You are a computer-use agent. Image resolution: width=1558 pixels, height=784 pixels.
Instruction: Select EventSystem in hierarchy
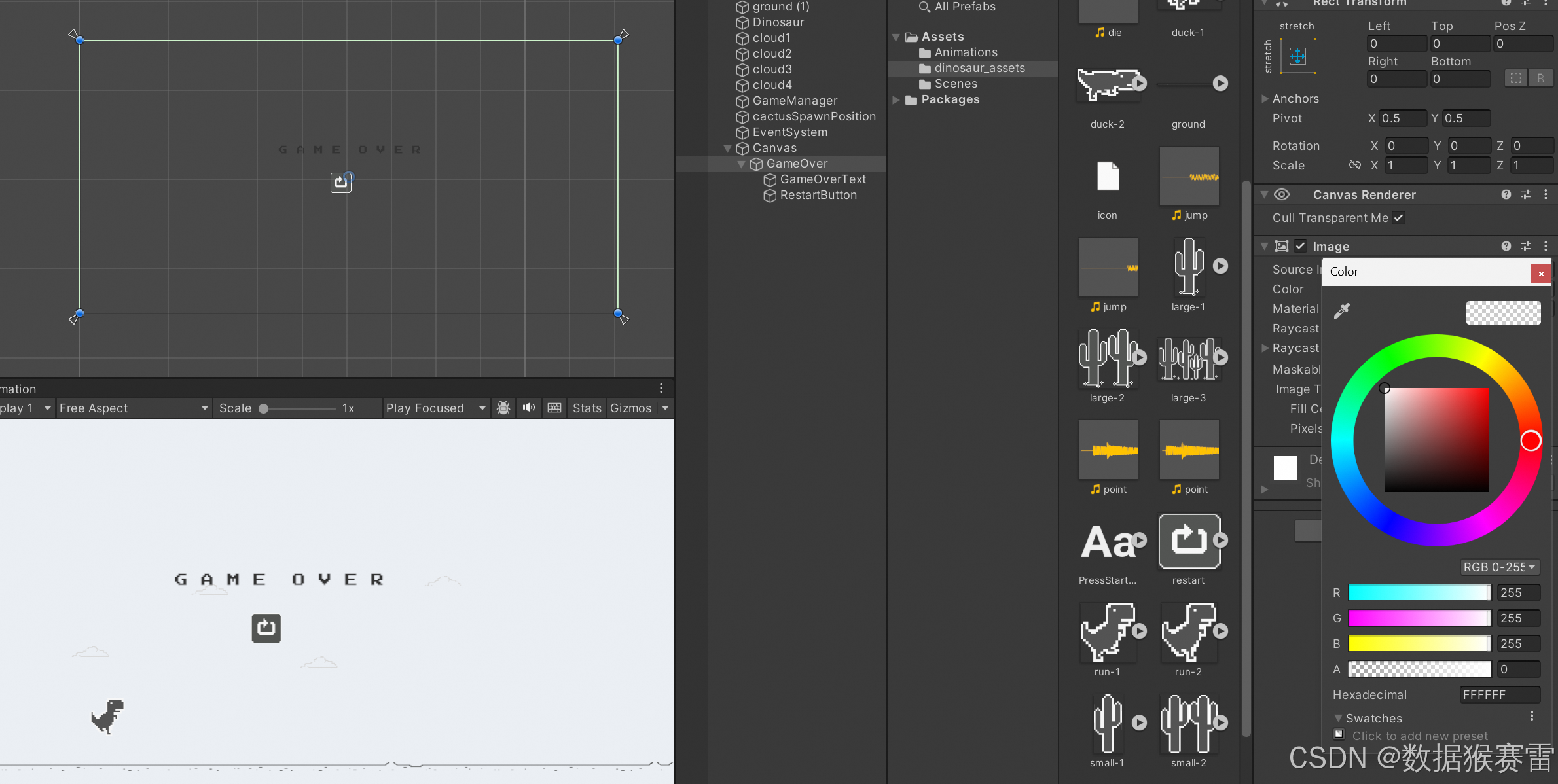[x=789, y=132]
